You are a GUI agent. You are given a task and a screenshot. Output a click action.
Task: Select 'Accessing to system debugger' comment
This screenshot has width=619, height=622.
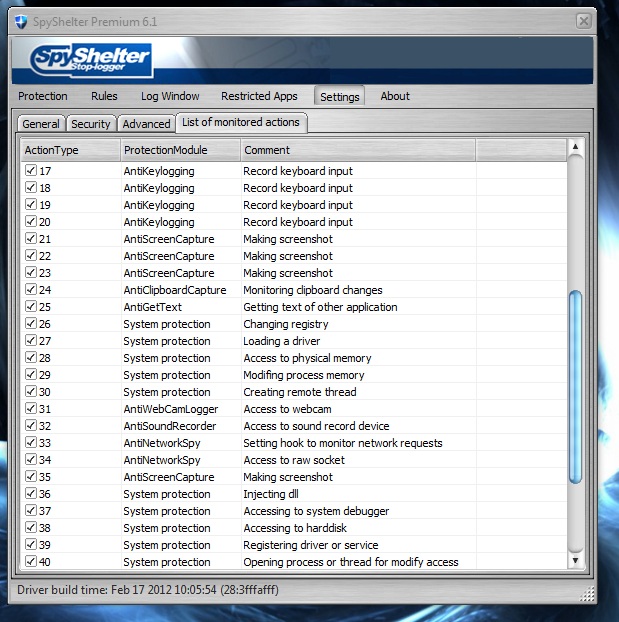click(x=316, y=511)
